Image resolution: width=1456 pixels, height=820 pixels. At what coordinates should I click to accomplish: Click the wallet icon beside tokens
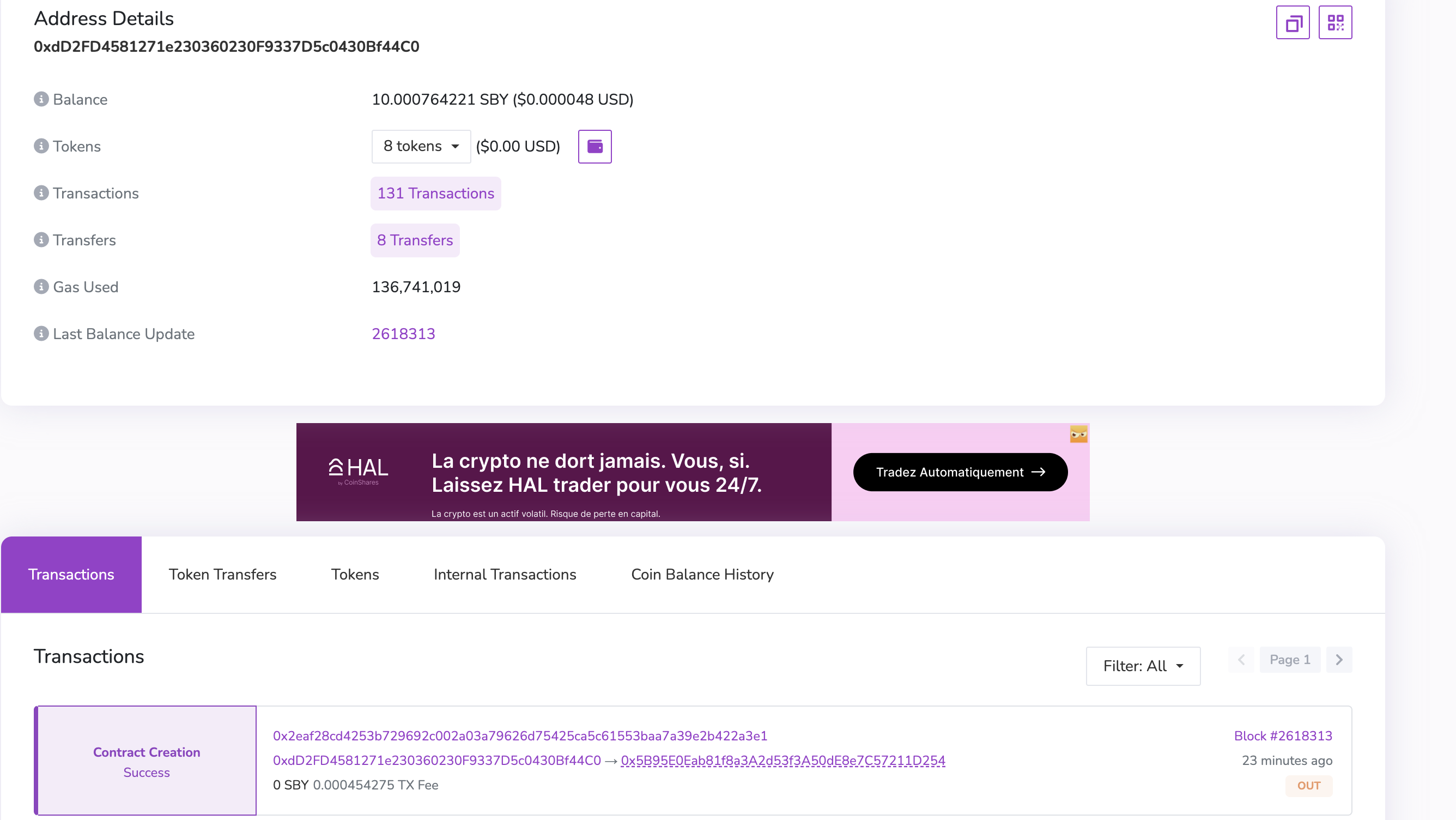pyautogui.click(x=594, y=147)
